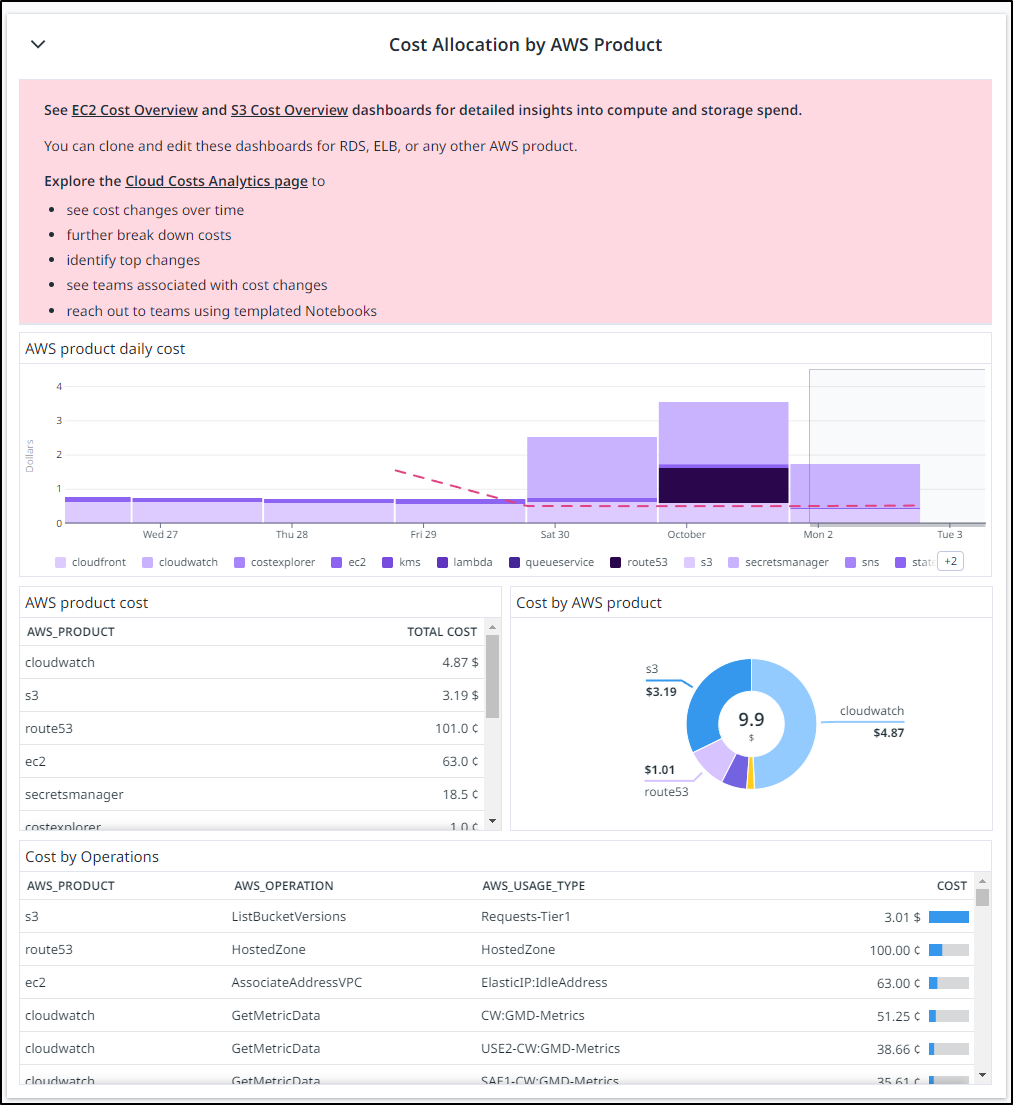This screenshot has width=1013, height=1105.
Task: Select the USE2-CW:GMD-Metrics usage type cell
Action: [x=551, y=1049]
